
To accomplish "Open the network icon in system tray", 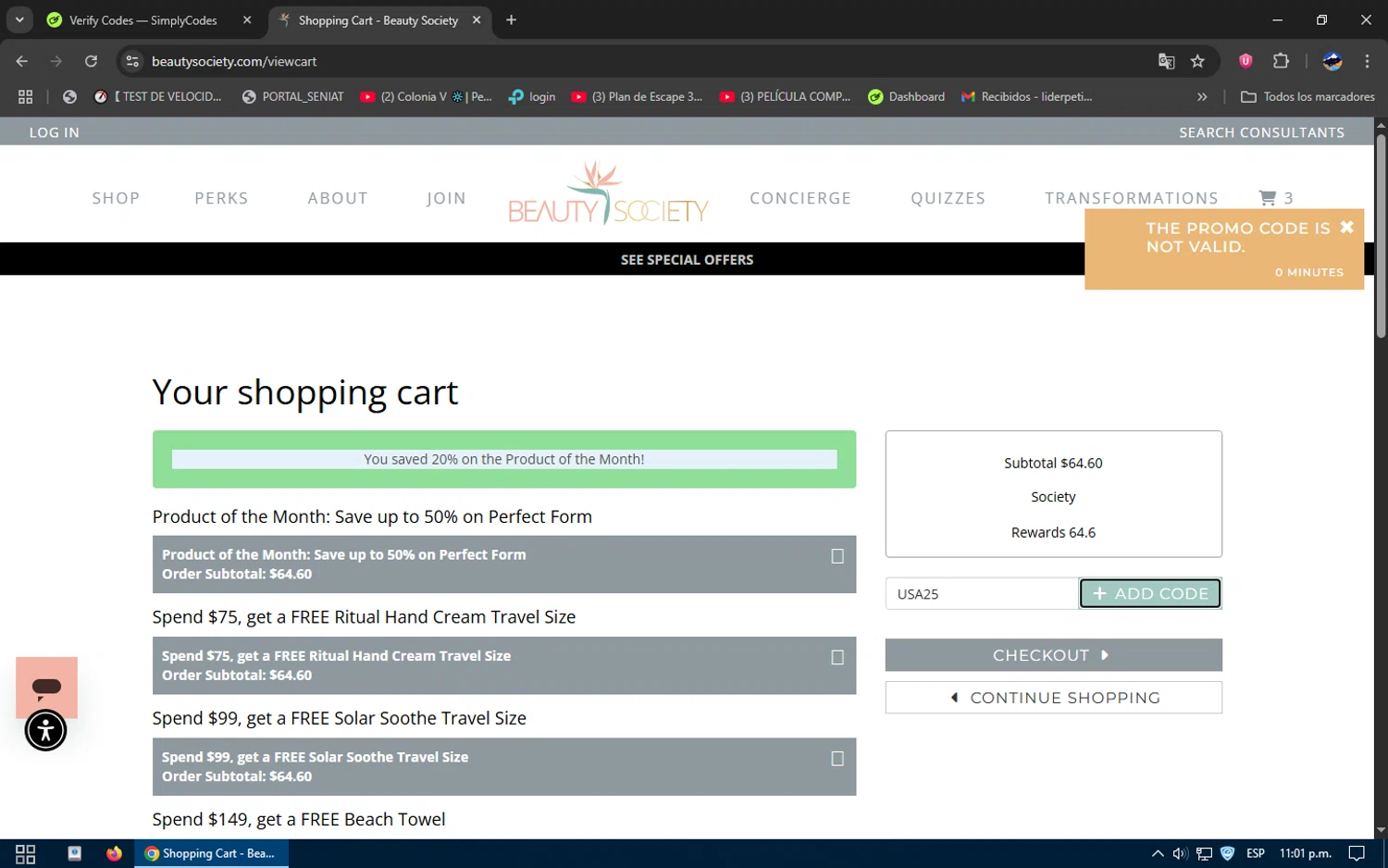I will pos(1204,853).
